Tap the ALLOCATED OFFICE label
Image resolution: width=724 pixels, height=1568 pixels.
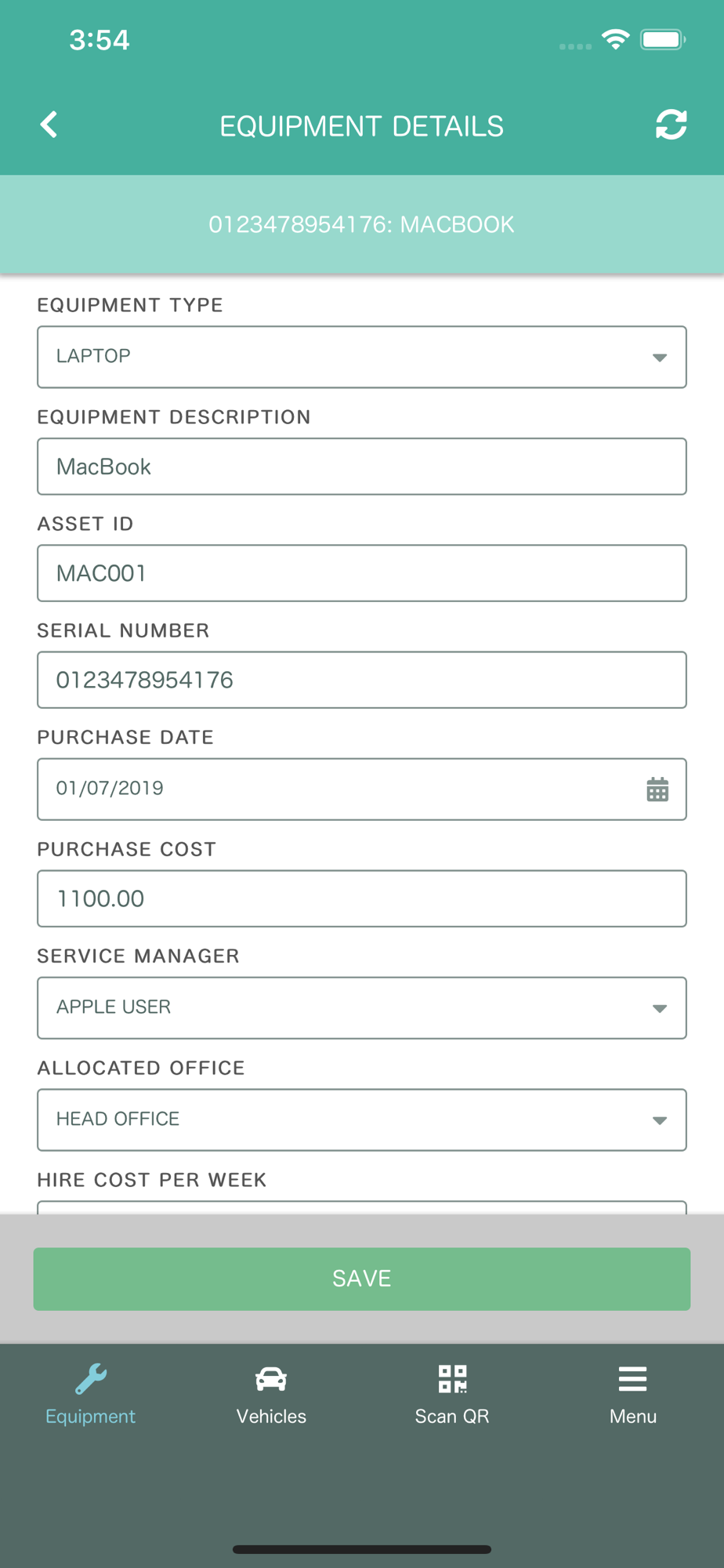click(x=141, y=1068)
